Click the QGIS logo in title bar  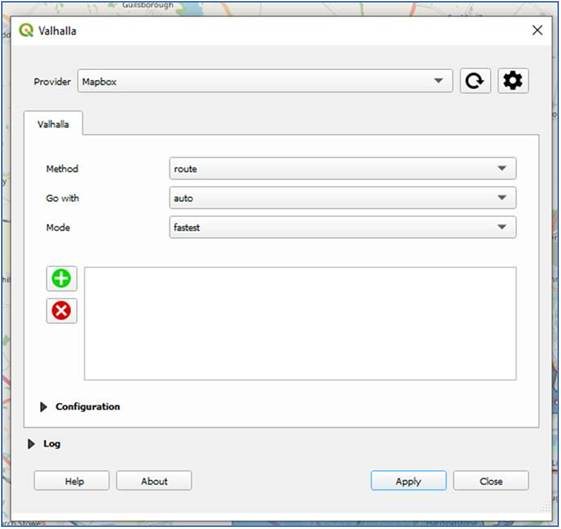[26, 30]
